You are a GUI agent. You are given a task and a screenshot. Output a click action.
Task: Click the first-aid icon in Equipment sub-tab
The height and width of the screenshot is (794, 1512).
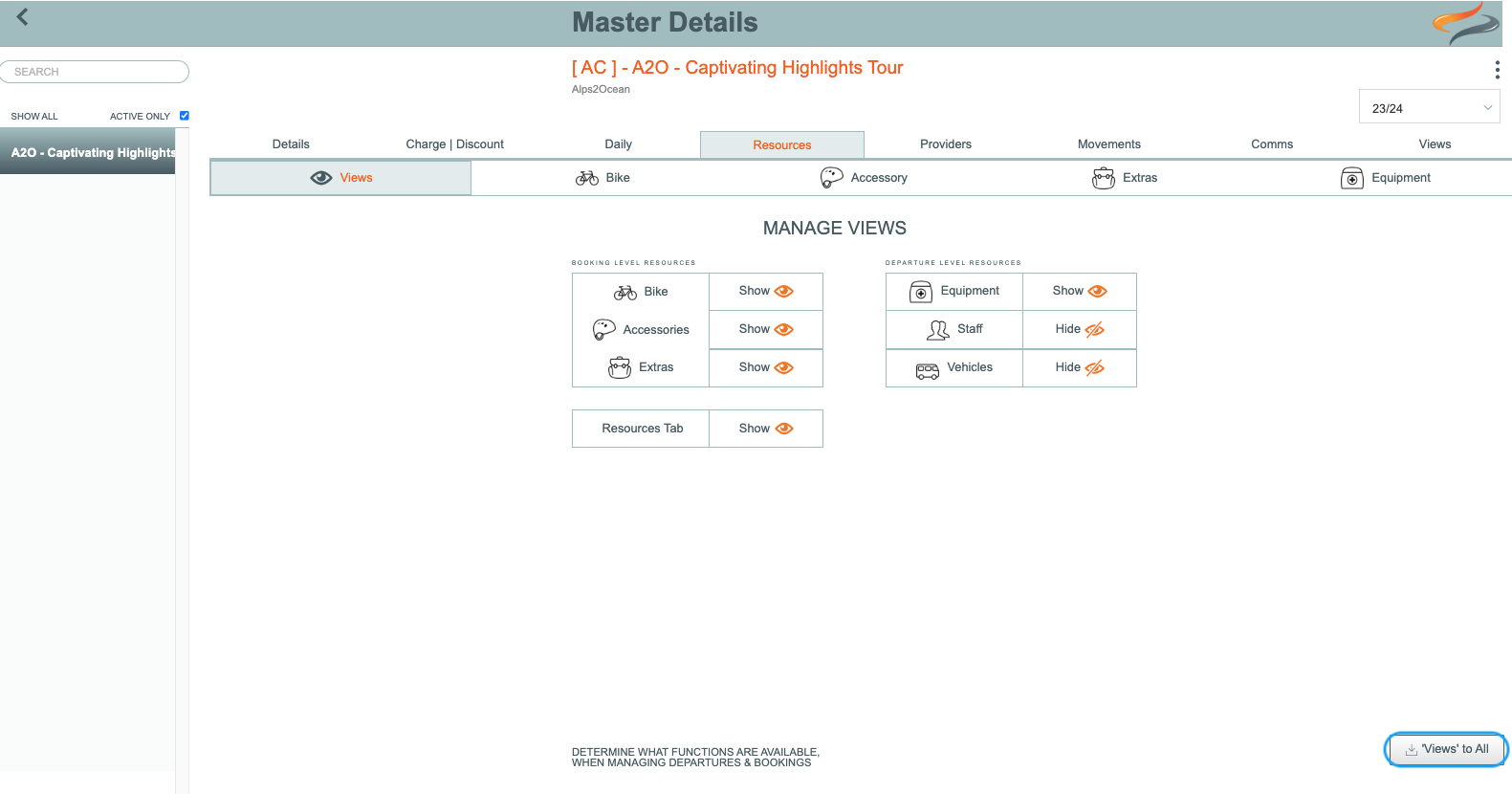[1352, 178]
